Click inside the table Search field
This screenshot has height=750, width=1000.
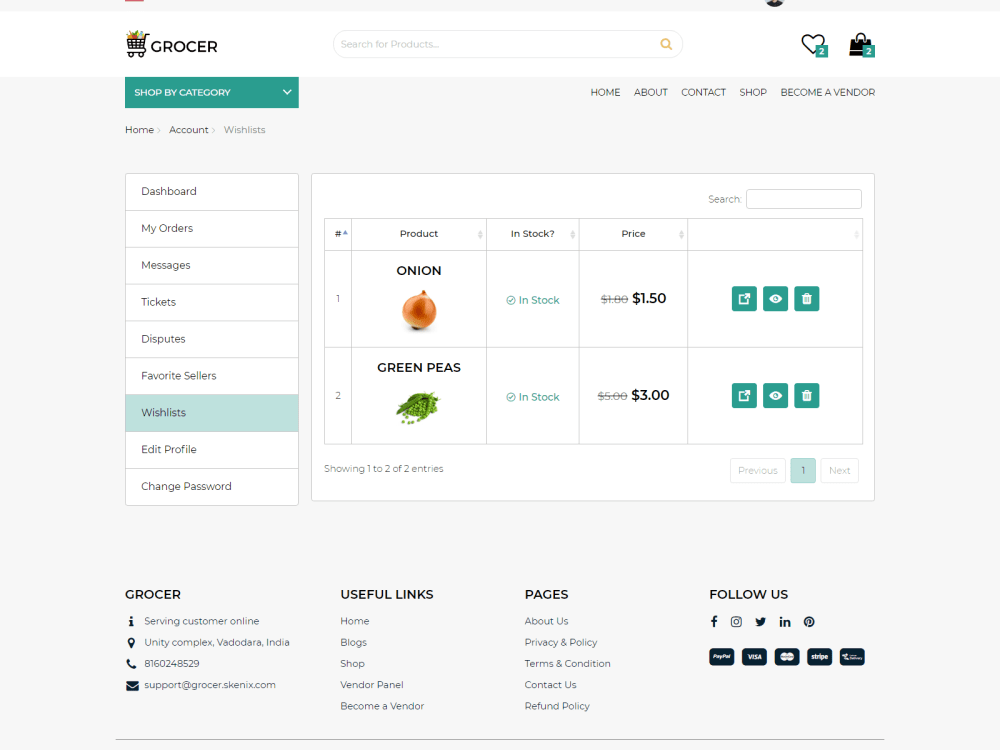click(803, 198)
